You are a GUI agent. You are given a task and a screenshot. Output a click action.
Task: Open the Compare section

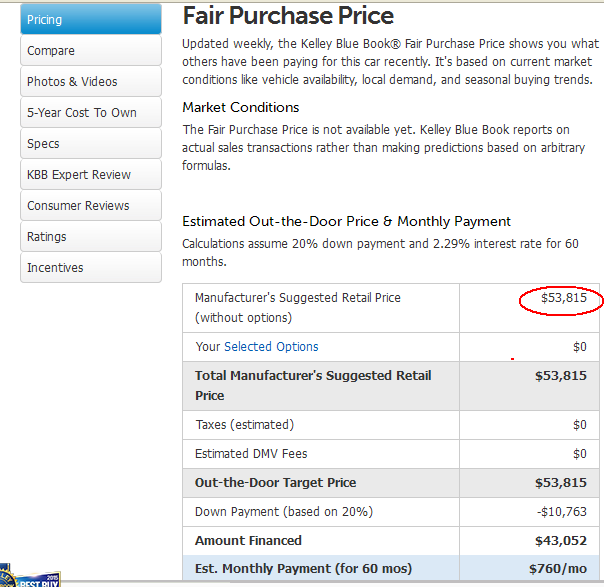(x=91, y=50)
